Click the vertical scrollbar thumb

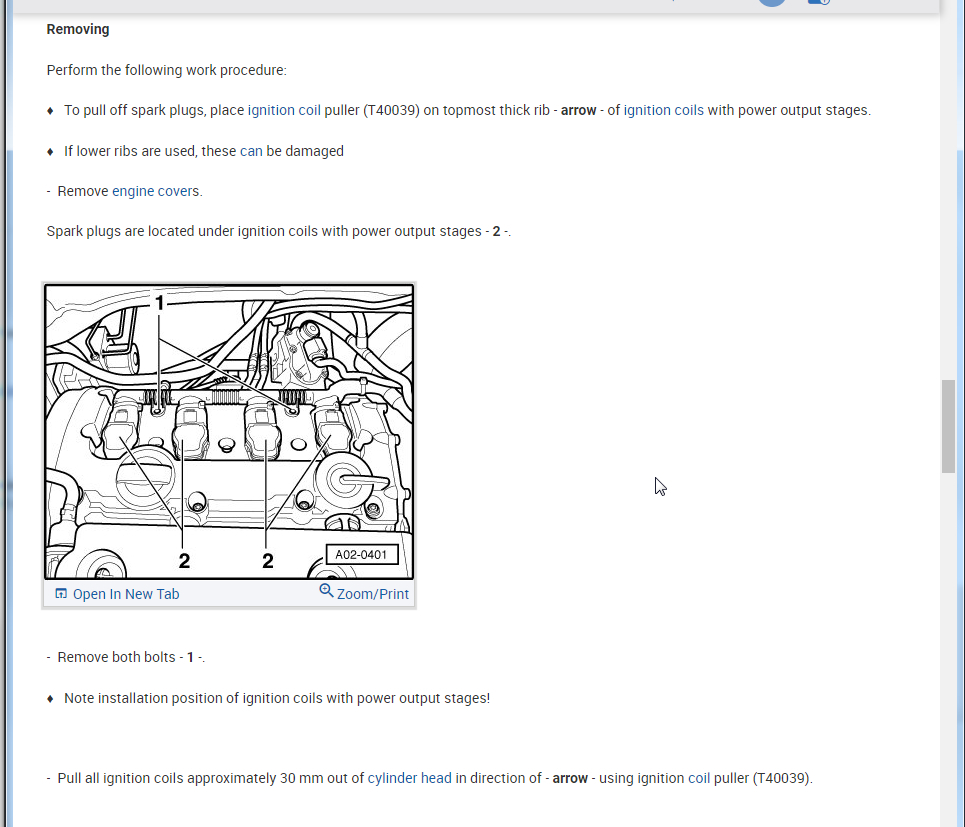point(948,426)
